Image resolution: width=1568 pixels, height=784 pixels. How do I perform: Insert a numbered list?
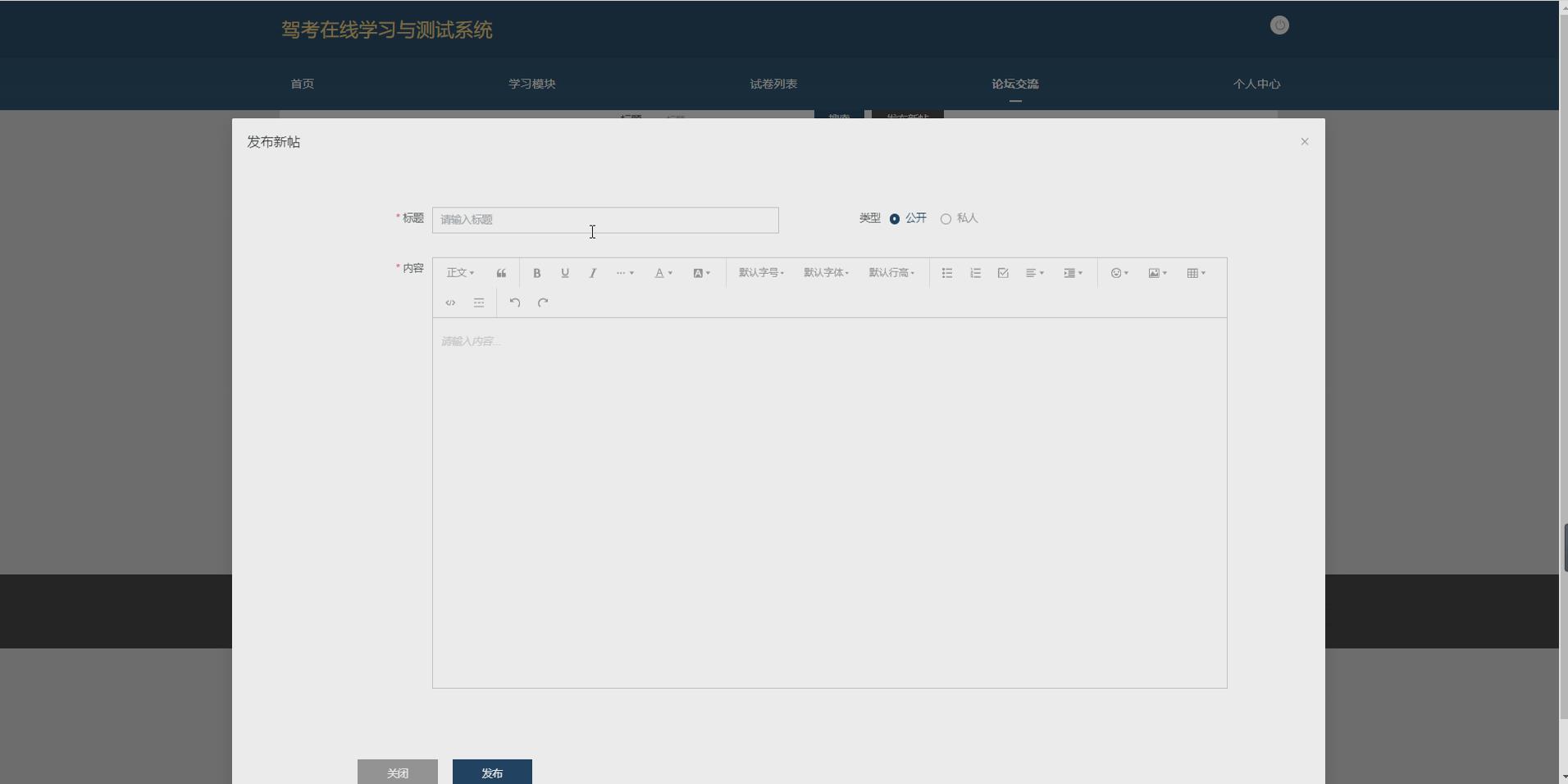point(974,272)
